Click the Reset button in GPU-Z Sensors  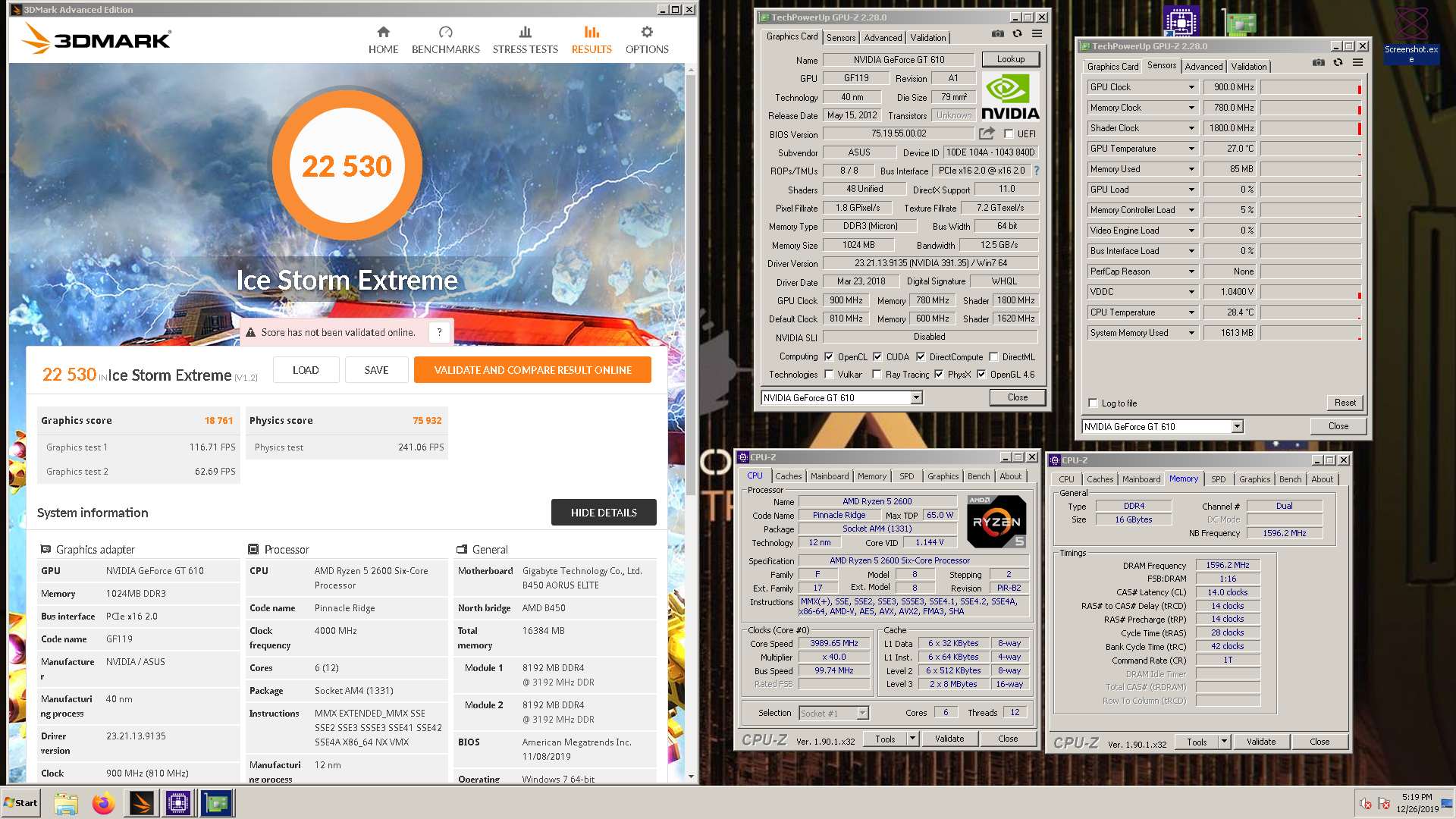[x=1345, y=403]
